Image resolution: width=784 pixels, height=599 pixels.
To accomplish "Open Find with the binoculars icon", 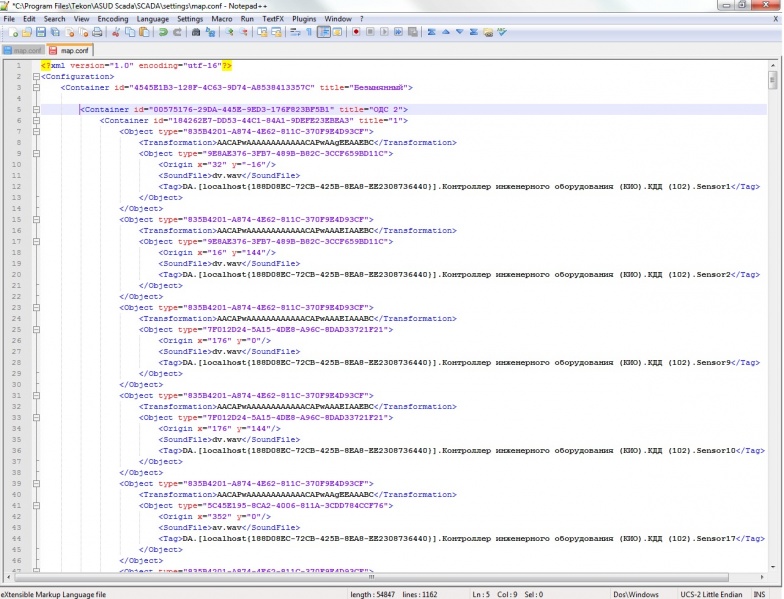I will tap(196, 32).
